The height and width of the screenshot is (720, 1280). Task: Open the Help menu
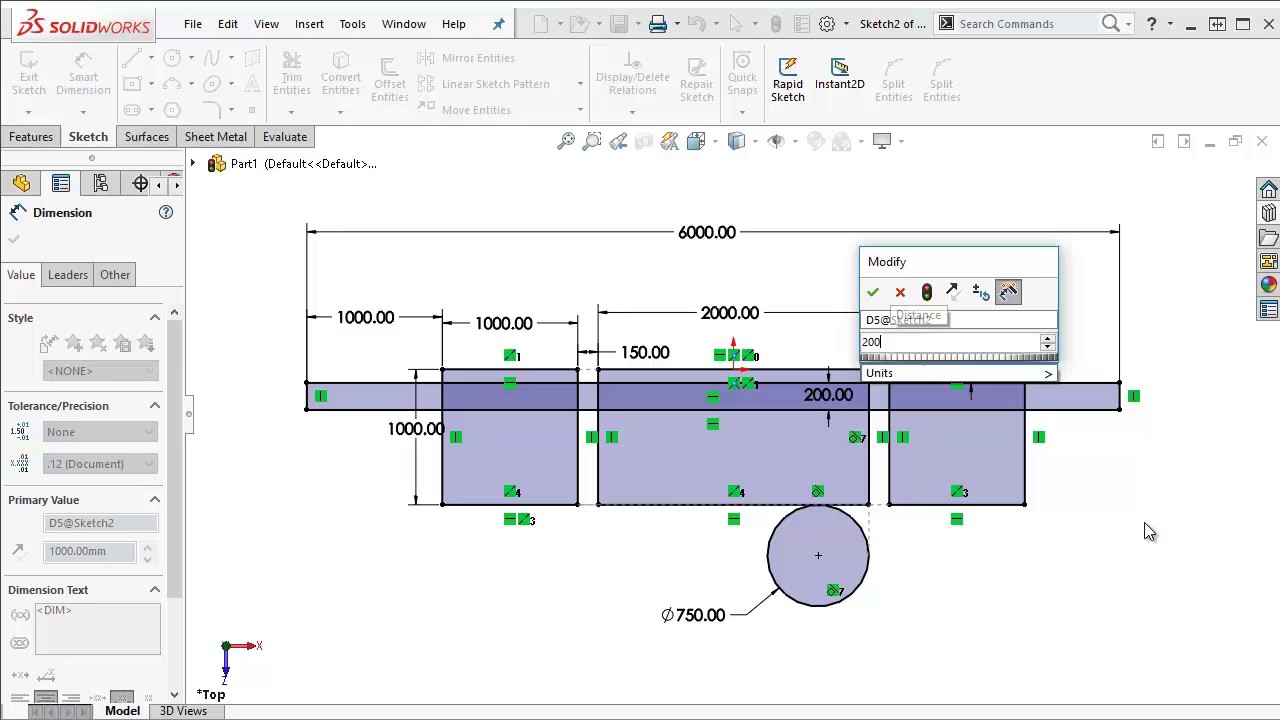[x=454, y=23]
